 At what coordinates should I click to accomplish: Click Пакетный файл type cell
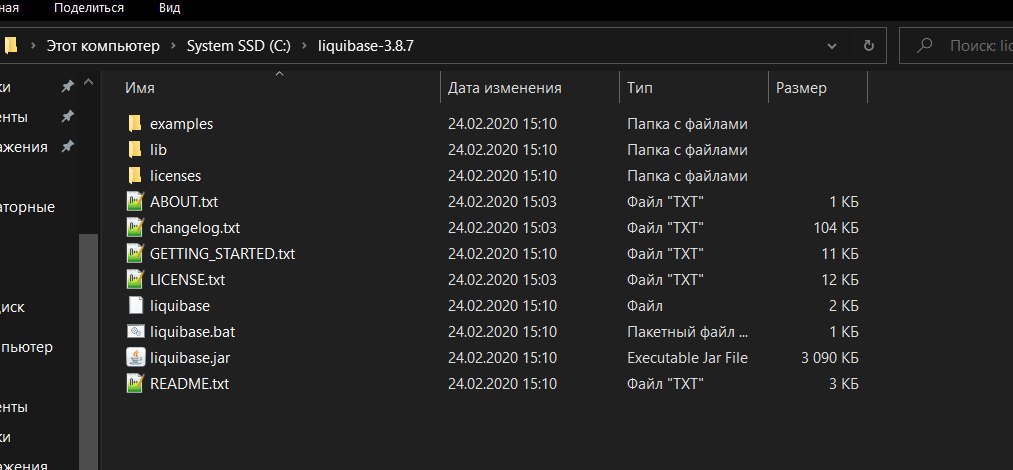687,332
